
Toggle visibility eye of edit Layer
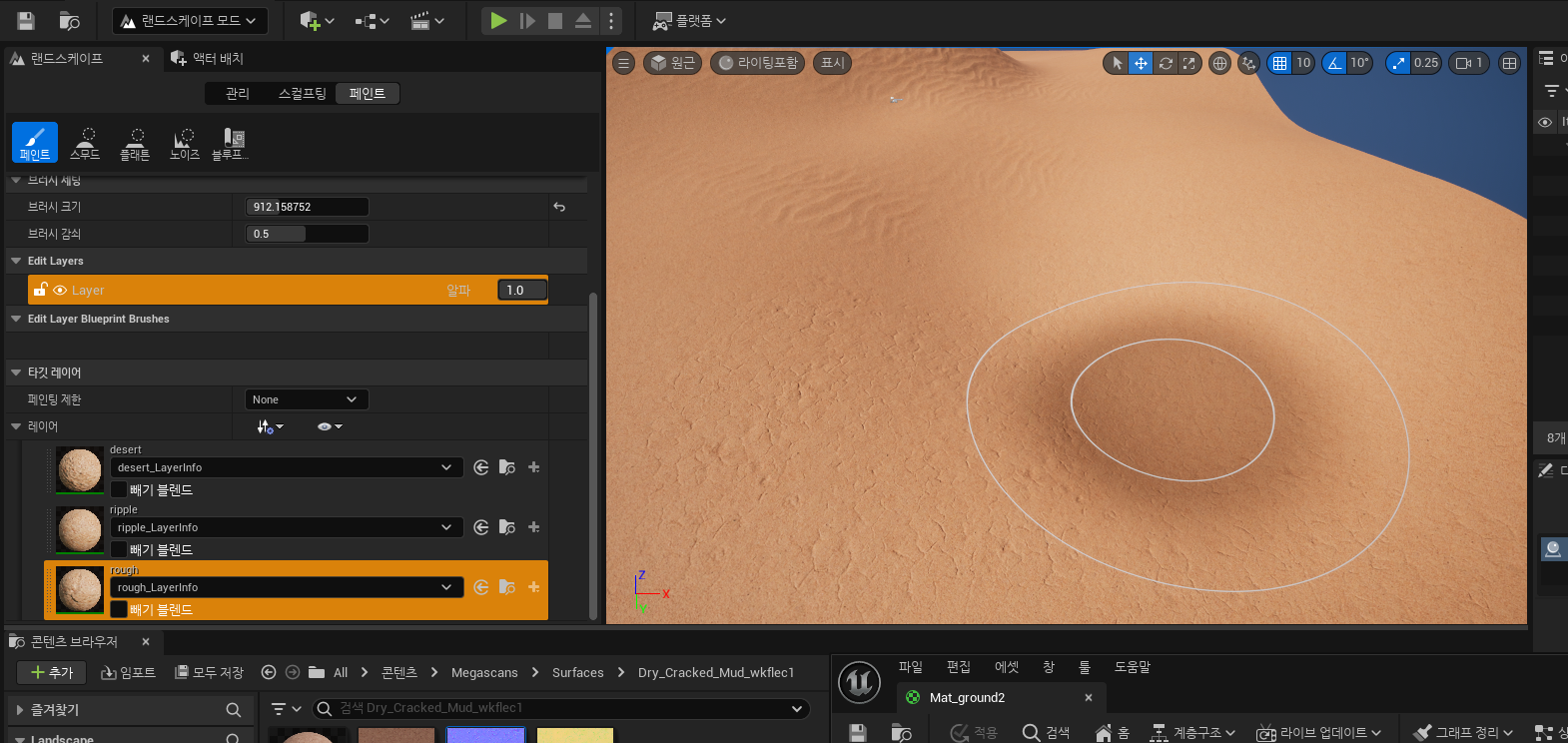click(60, 290)
